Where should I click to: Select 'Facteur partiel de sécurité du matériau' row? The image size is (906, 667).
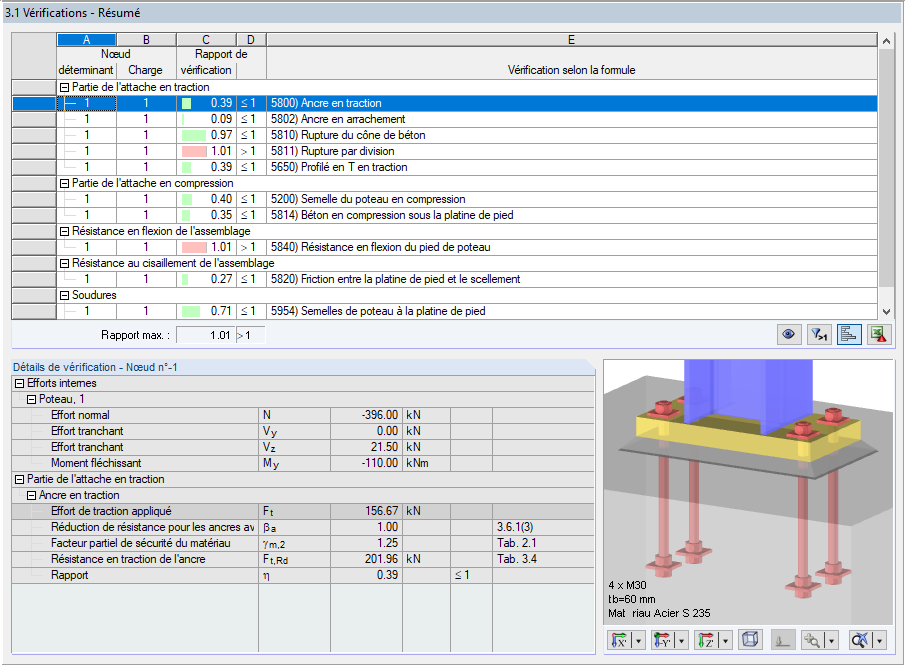[x=303, y=543]
